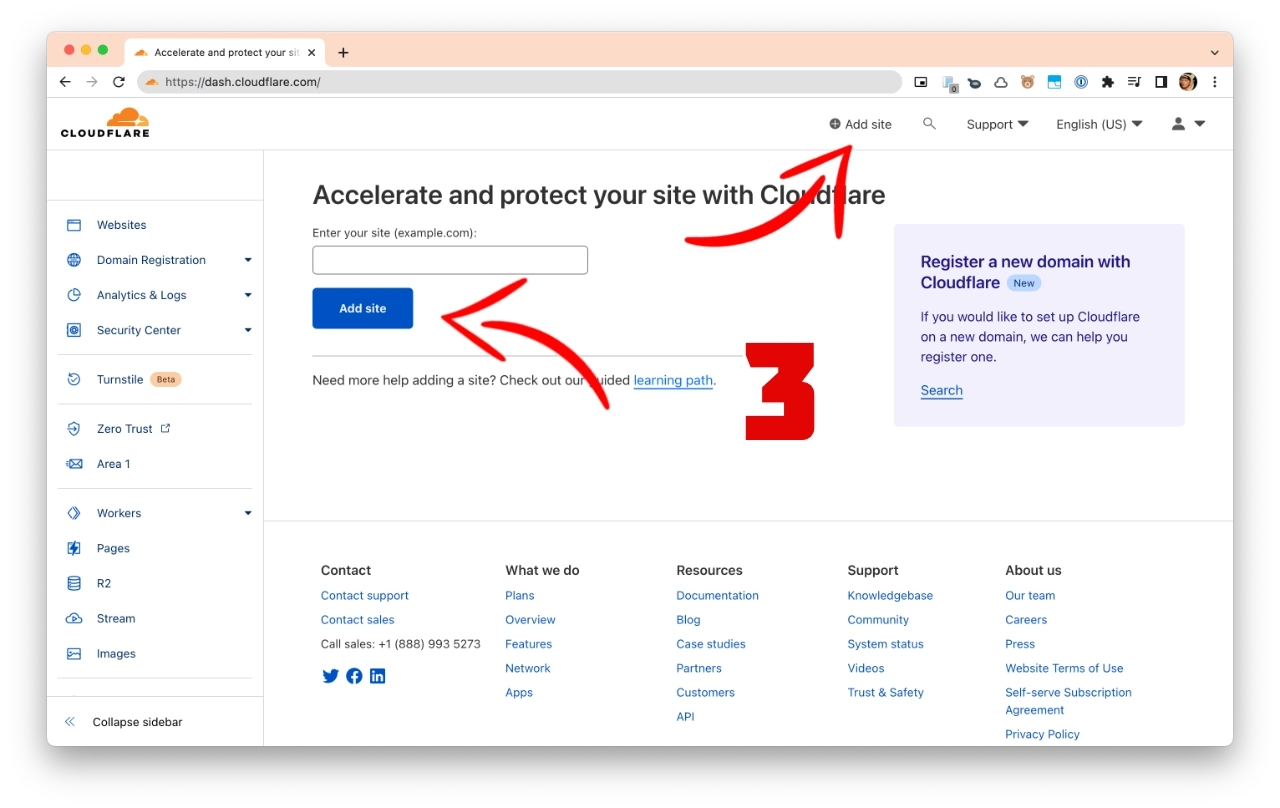This screenshot has height=808, width=1280.
Task: Open the tab search chevron in title bar
Action: pos(1214,52)
